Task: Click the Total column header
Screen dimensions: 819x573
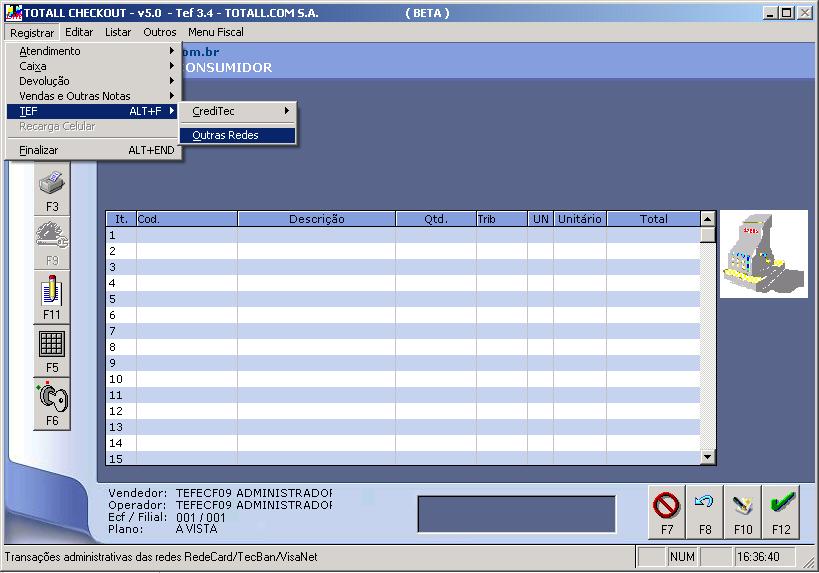Action: click(653, 219)
